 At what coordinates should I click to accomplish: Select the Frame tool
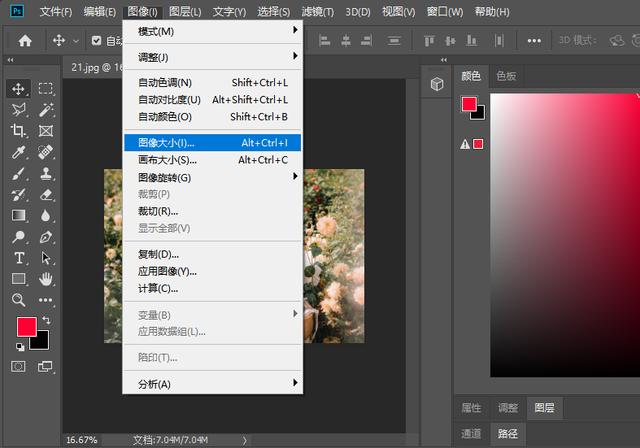click(45, 131)
